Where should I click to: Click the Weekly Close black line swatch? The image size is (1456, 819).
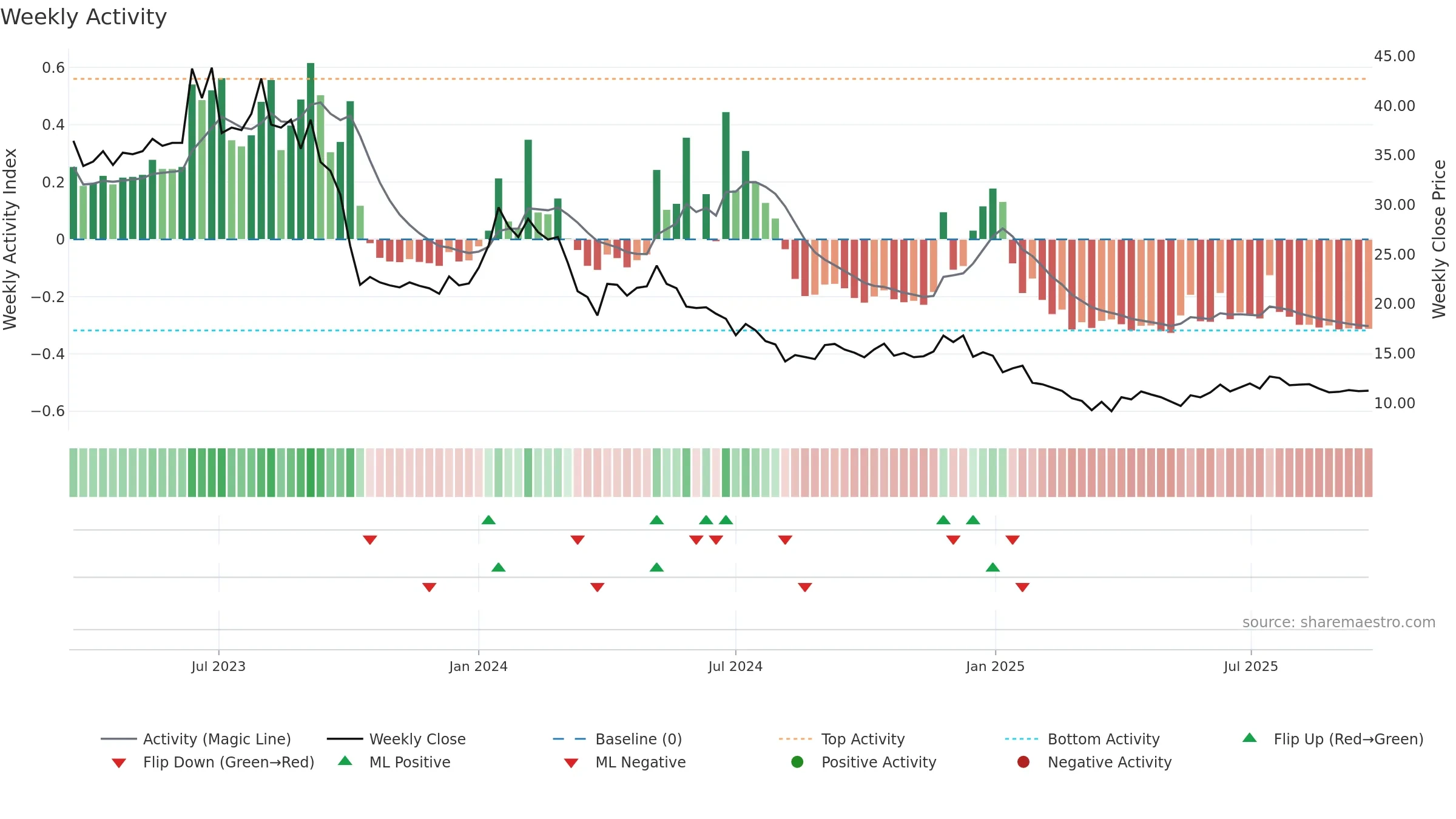click(345, 739)
